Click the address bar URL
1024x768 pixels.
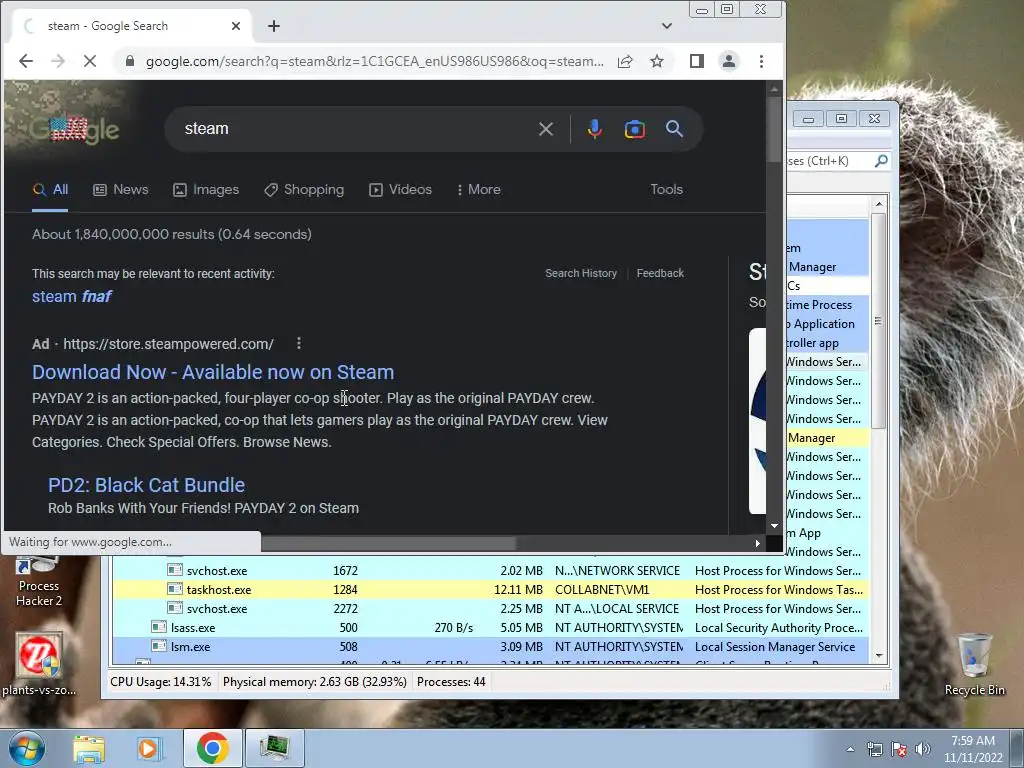(374, 61)
